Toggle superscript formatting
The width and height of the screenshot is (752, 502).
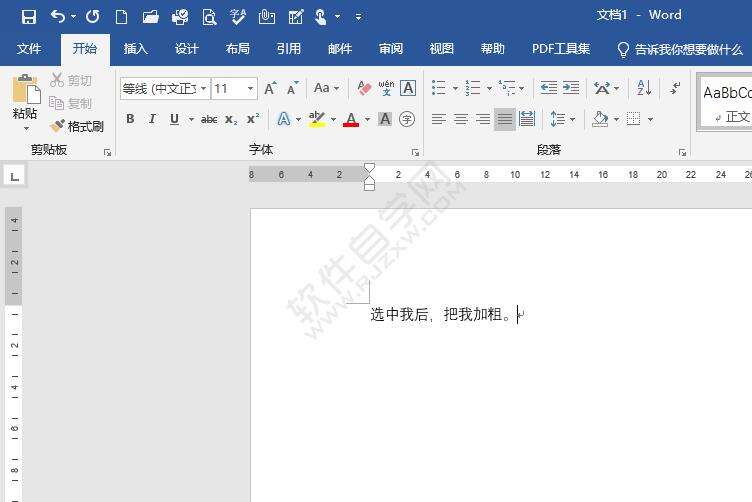(253, 119)
